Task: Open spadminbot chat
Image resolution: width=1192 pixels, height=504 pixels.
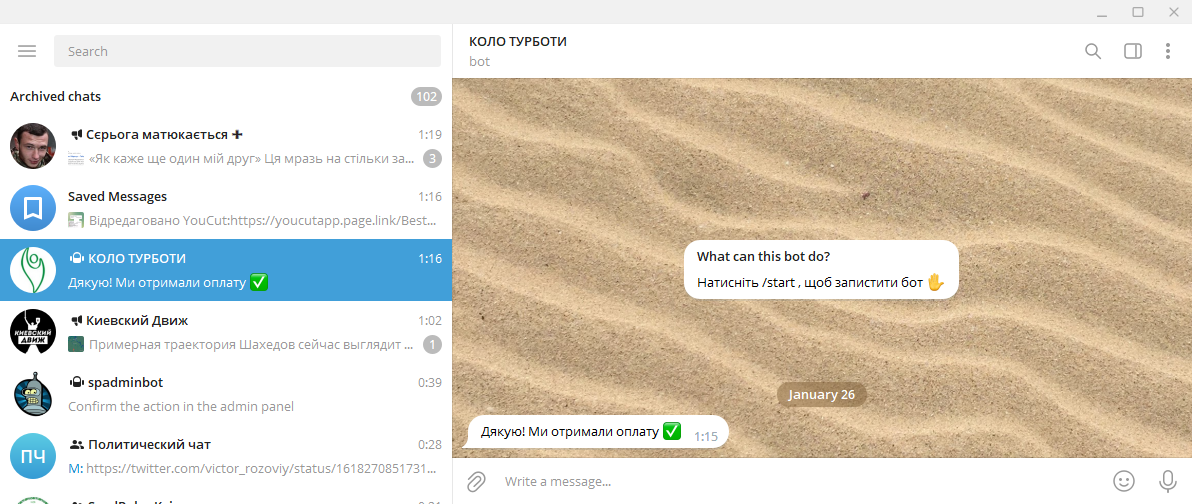Action: 226,394
